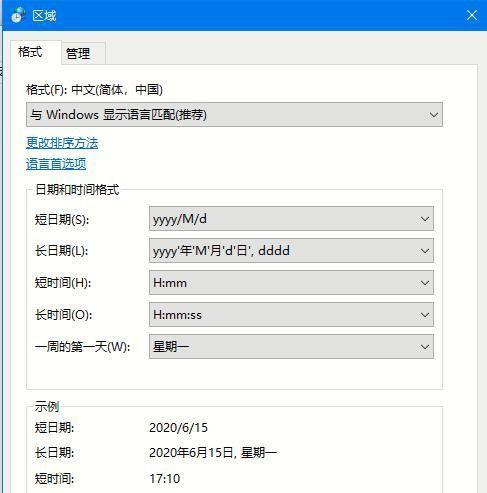Expand the 长时间 H:mm:ss dropdown
487x493 pixels.
point(291,315)
